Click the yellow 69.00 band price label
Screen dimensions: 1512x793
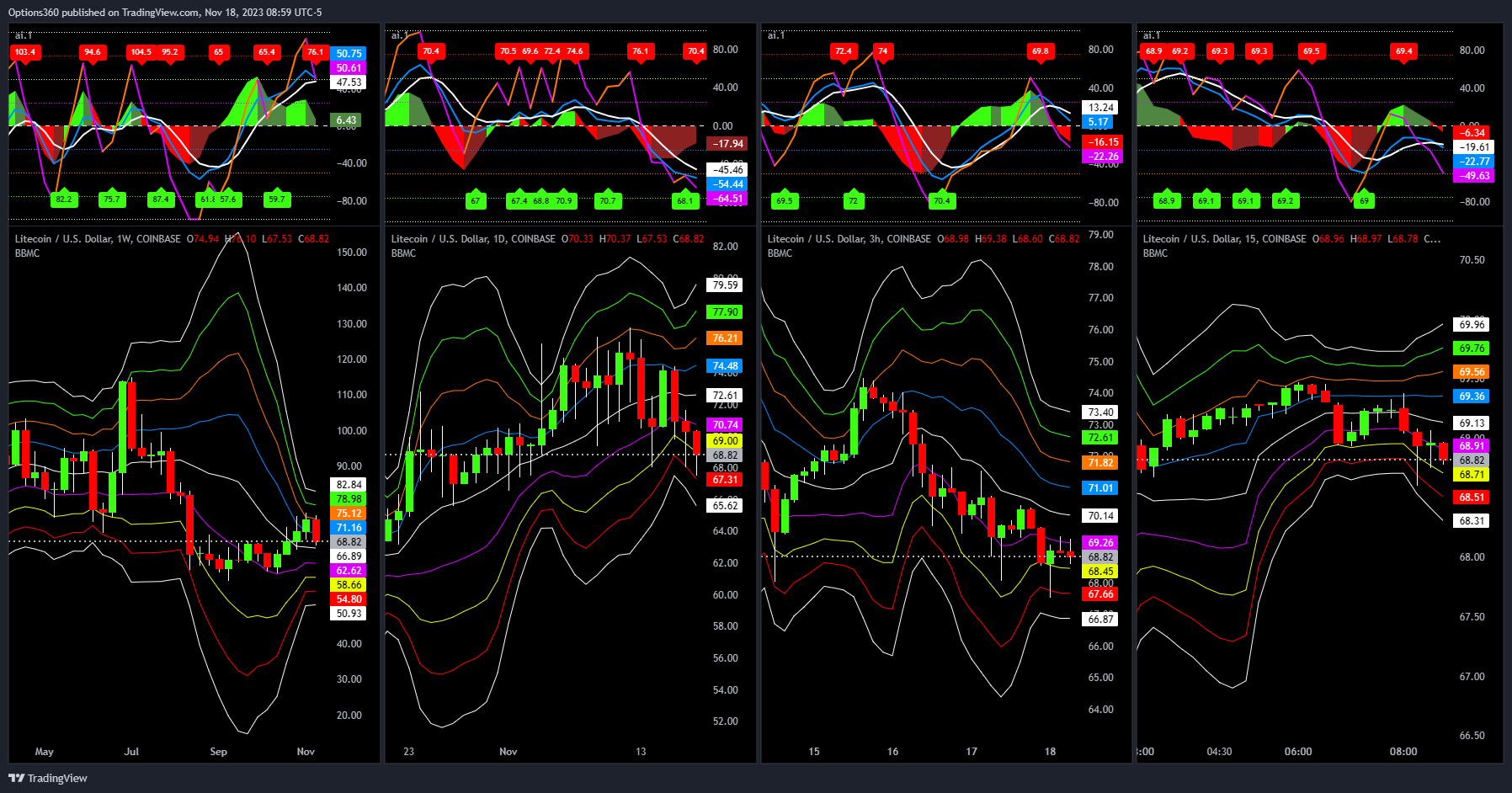coord(725,441)
